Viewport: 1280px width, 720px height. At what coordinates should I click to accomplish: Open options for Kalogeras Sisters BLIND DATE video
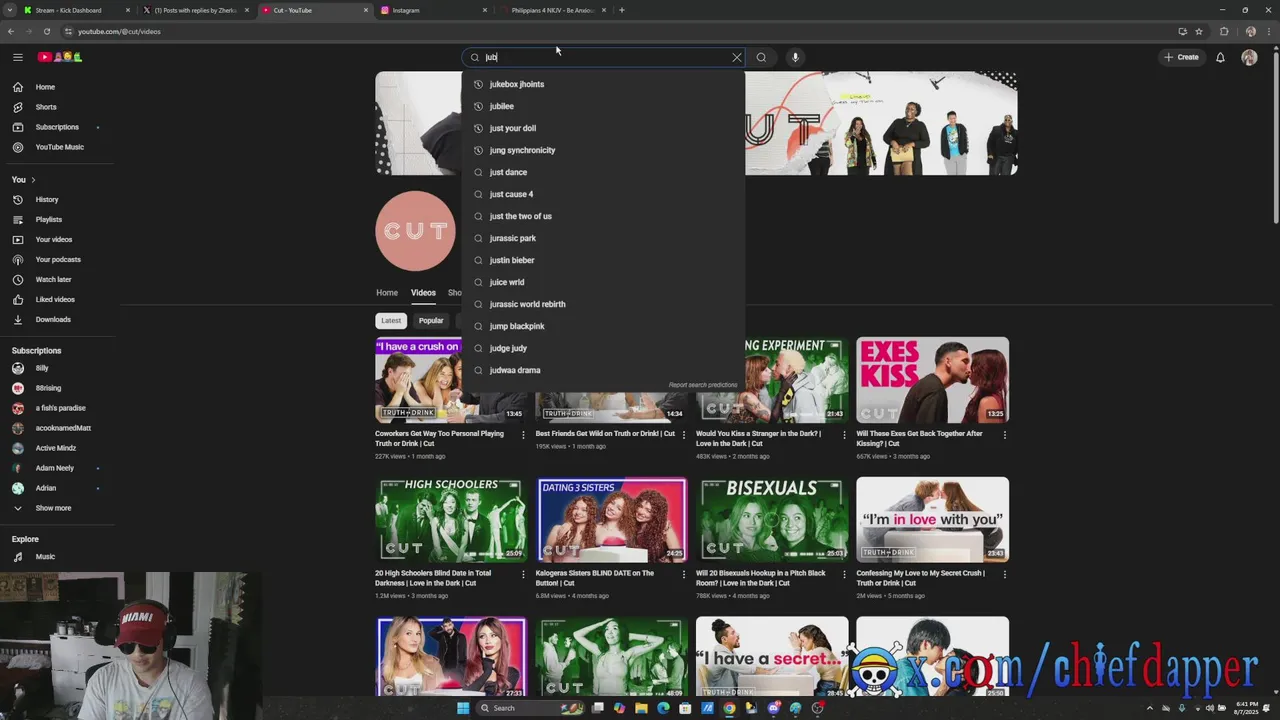tap(684, 575)
